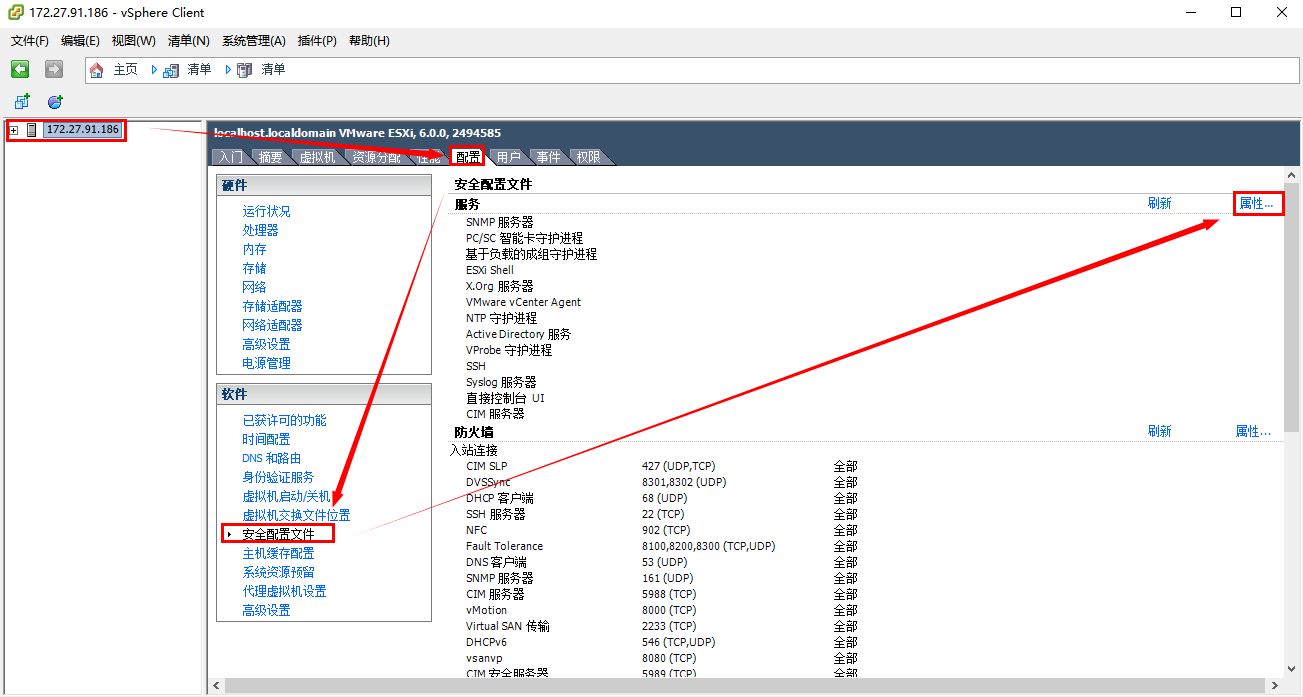1303x697 pixels.
Task: Click the second 清单 hosts icon in breadcrumb
Action: 243,69
